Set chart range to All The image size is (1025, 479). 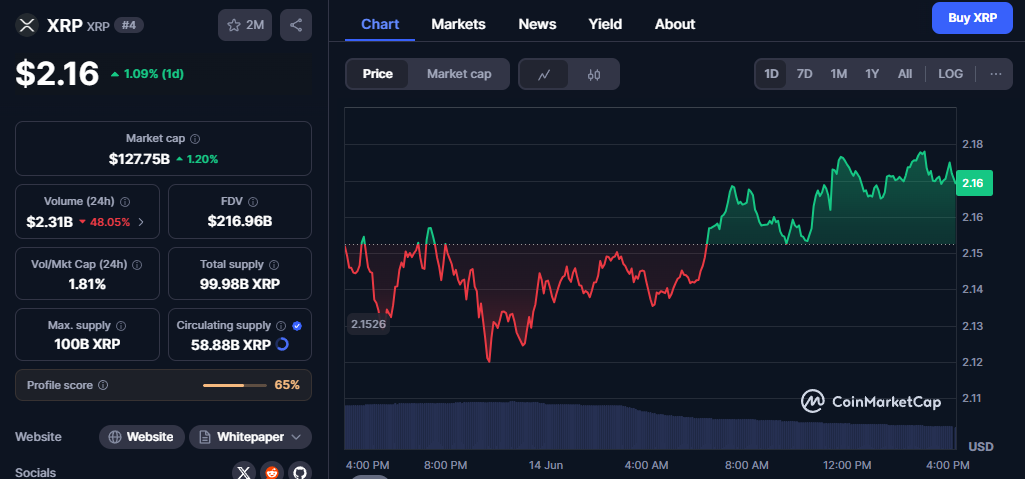pyautogui.click(x=905, y=74)
